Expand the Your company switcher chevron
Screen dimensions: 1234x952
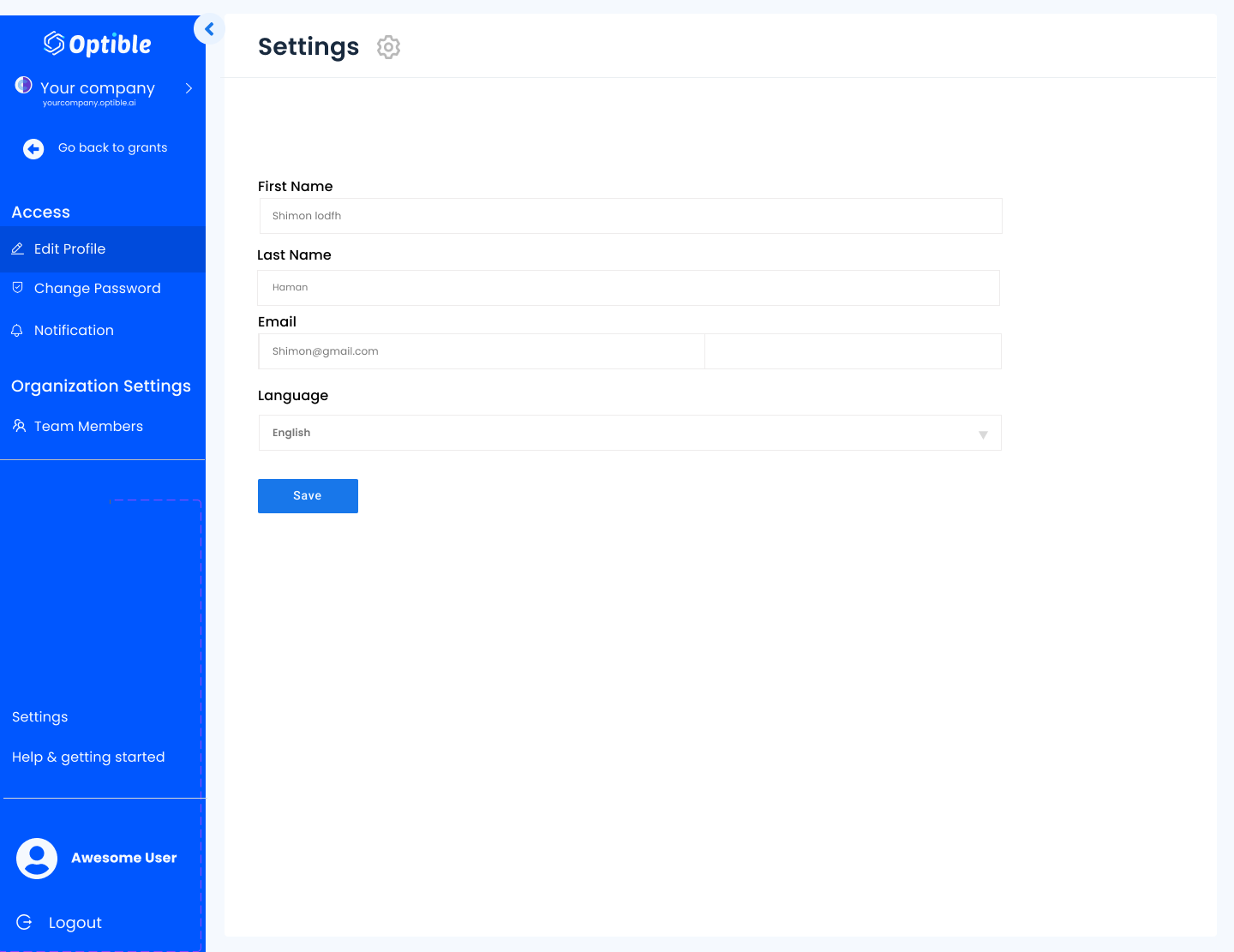[x=189, y=88]
